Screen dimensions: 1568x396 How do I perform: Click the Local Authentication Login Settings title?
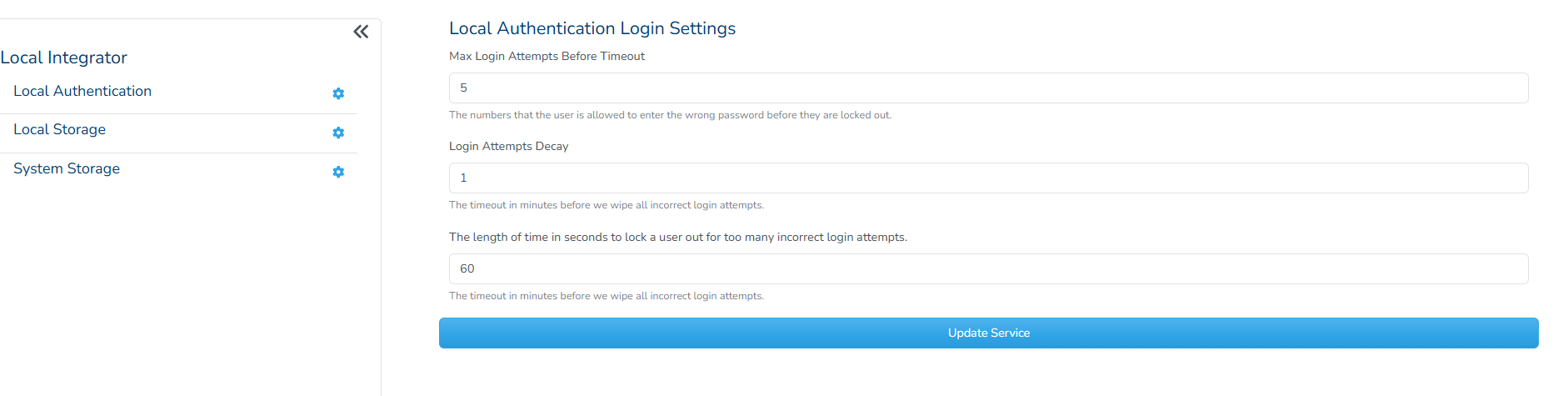tap(592, 28)
